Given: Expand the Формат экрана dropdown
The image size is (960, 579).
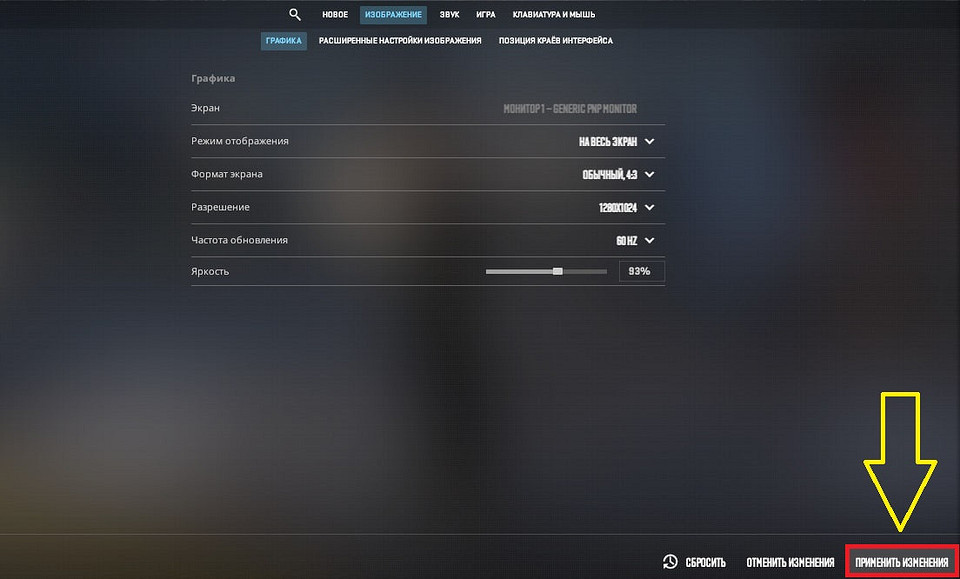Looking at the screenshot, I should [649, 174].
